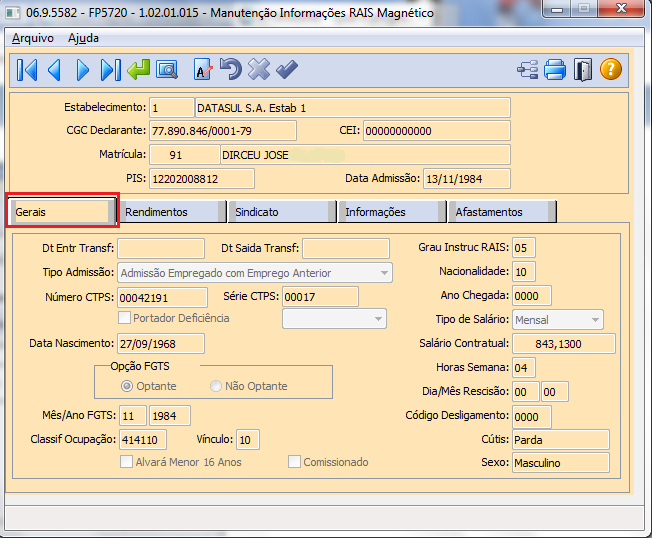Click the Dt Saida Transf field
652x538 pixels.
(x=346, y=249)
